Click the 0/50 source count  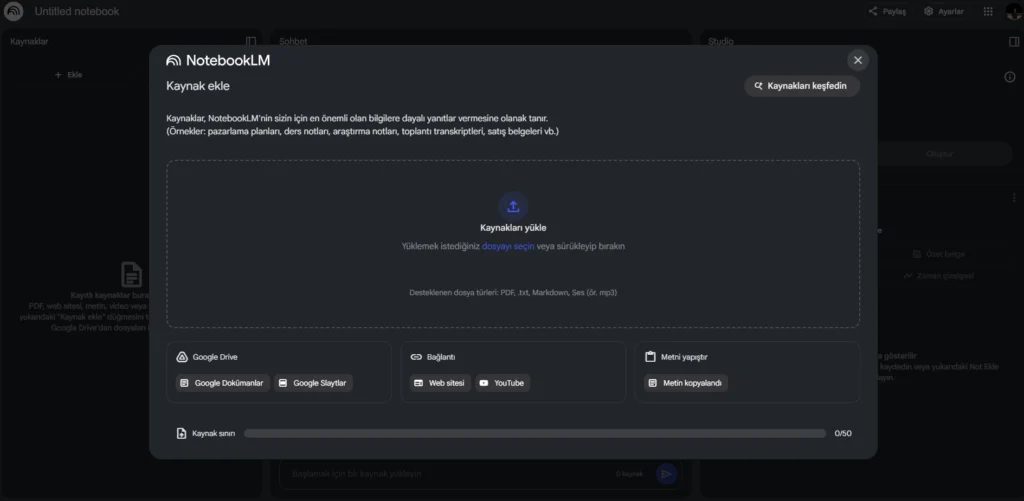[x=843, y=433]
